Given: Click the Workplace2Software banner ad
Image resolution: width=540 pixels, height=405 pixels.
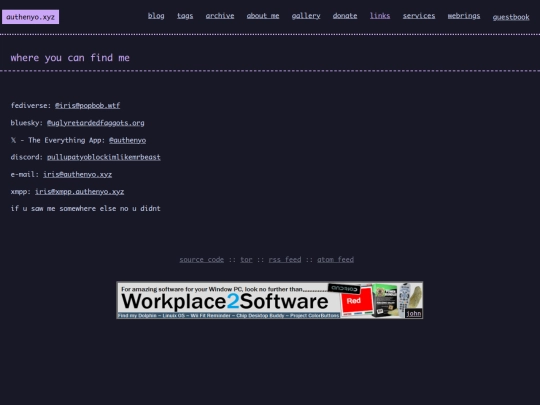Looking at the screenshot, I should point(270,300).
